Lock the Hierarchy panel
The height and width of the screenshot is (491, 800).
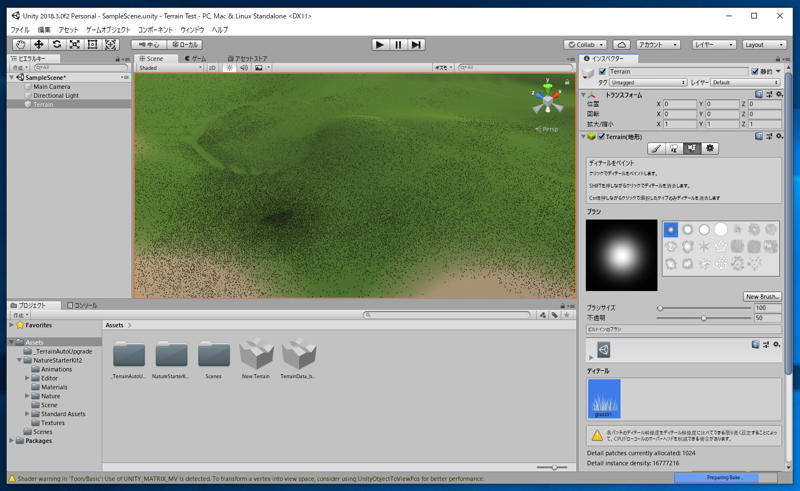[118, 59]
